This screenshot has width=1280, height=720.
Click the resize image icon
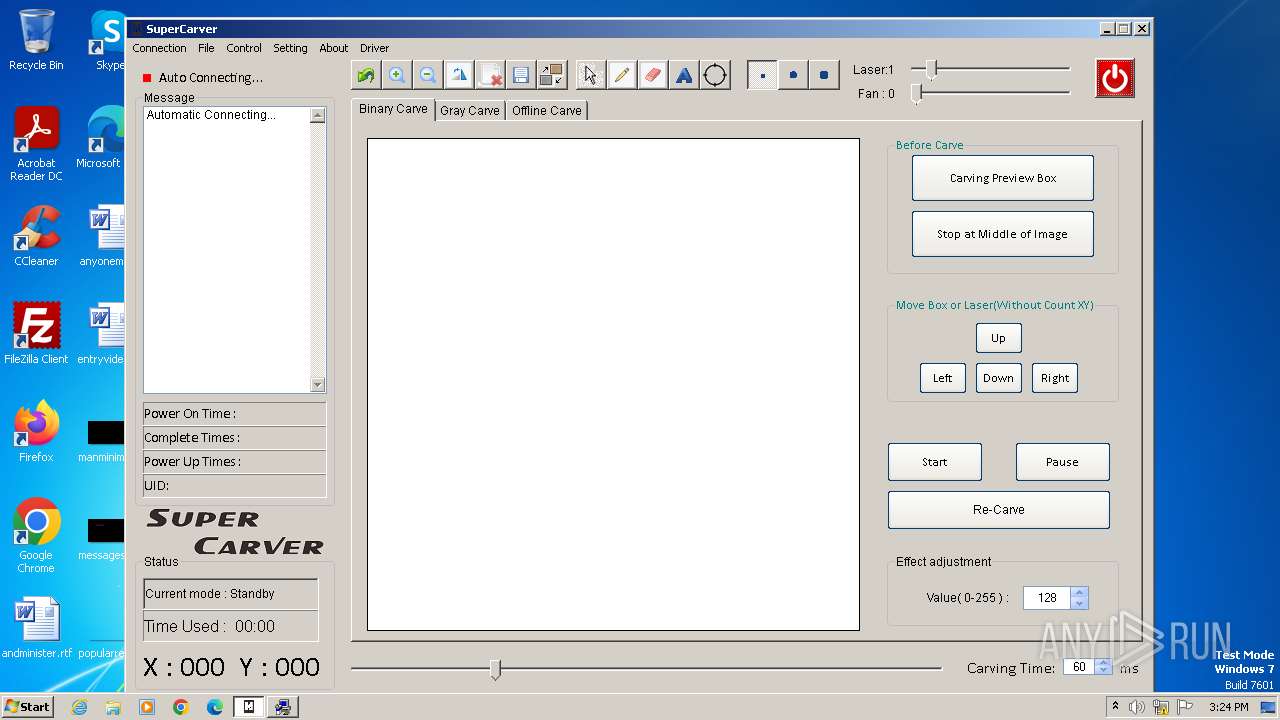(551, 75)
